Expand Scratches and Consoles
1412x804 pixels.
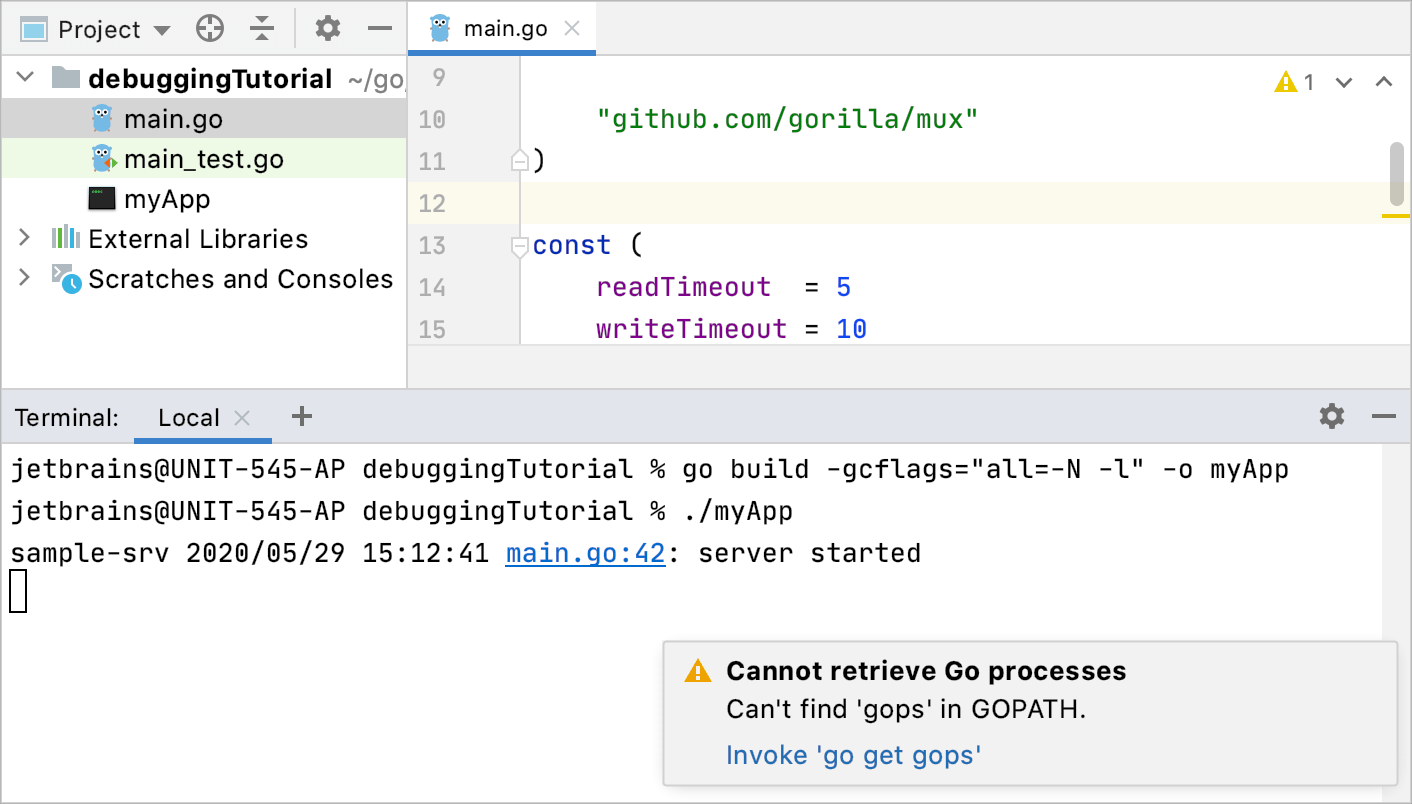coord(24,279)
